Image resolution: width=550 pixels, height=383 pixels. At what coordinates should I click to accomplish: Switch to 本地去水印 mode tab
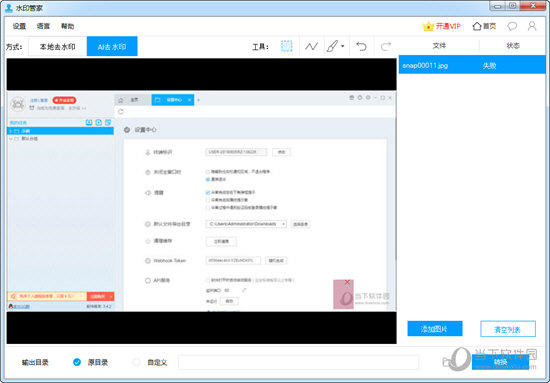point(58,46)
